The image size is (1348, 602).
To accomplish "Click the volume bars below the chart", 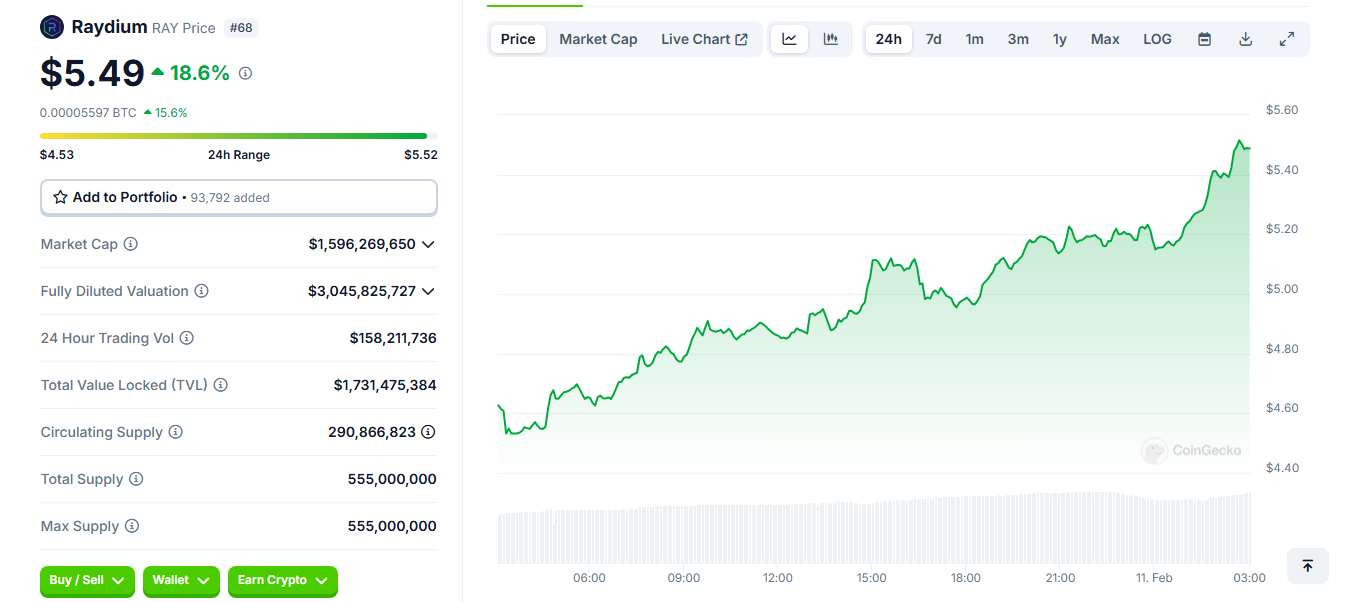I will [x=874, y=528].
